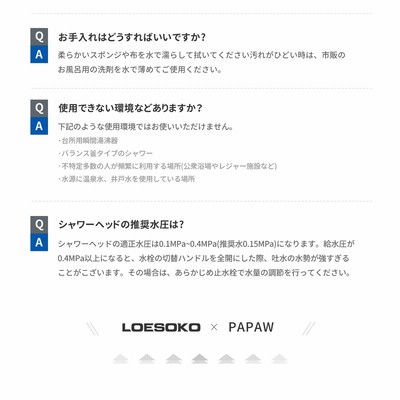
Task: Click the Q icon beside the 推奨水圧 question
Action: pyautogui.click(x=39, y=225)
